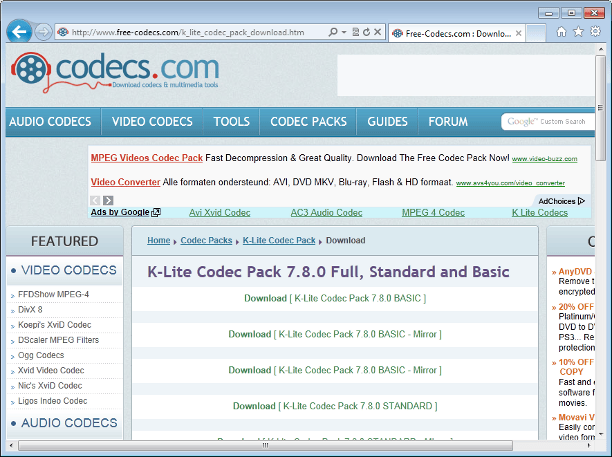Open the browser Home icon

pos(561,32)
